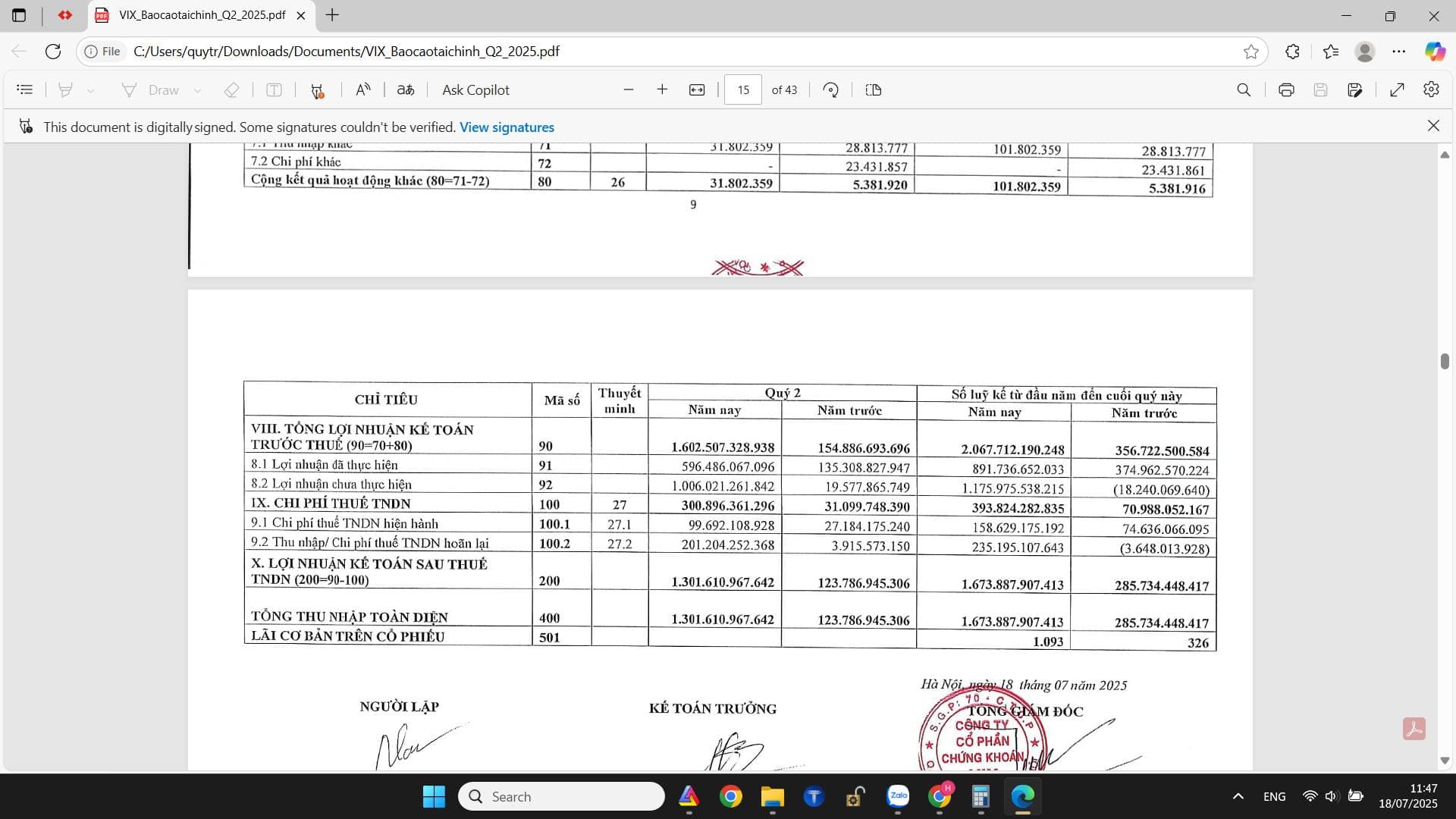The image size is (1456, 819).
Task: Click the Rotate page icon
Action: pos(831,89)
